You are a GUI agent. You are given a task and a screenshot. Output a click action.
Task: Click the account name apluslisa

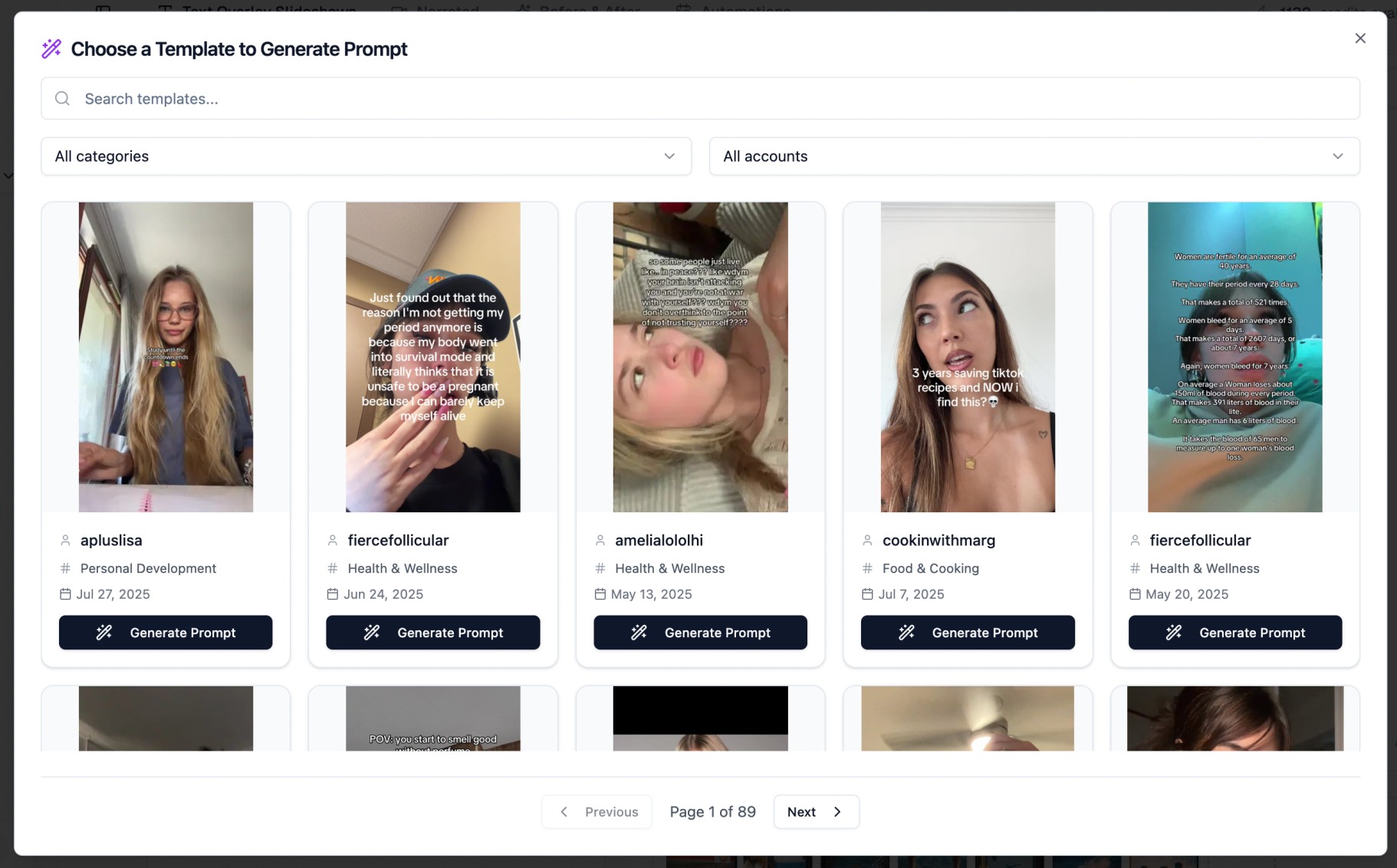coord(111,541)
